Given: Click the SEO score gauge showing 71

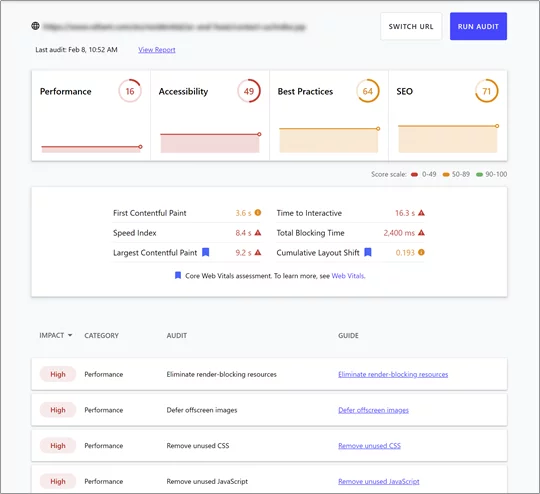Looking at the screenshot, I should pos(486,91).
